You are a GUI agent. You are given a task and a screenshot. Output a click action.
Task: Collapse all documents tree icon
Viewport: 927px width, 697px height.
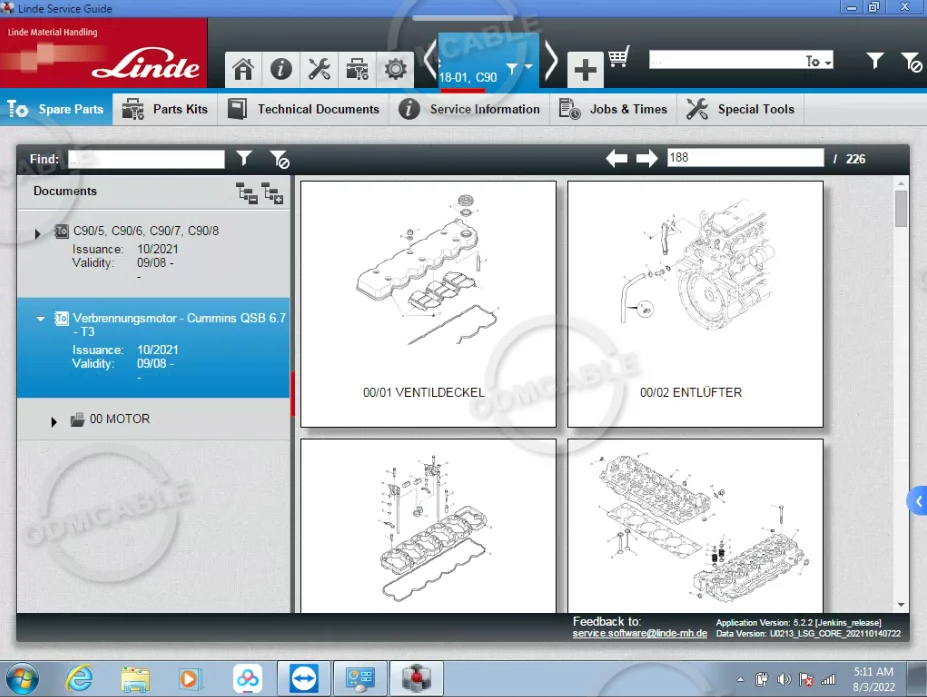[x=247, y=193]
